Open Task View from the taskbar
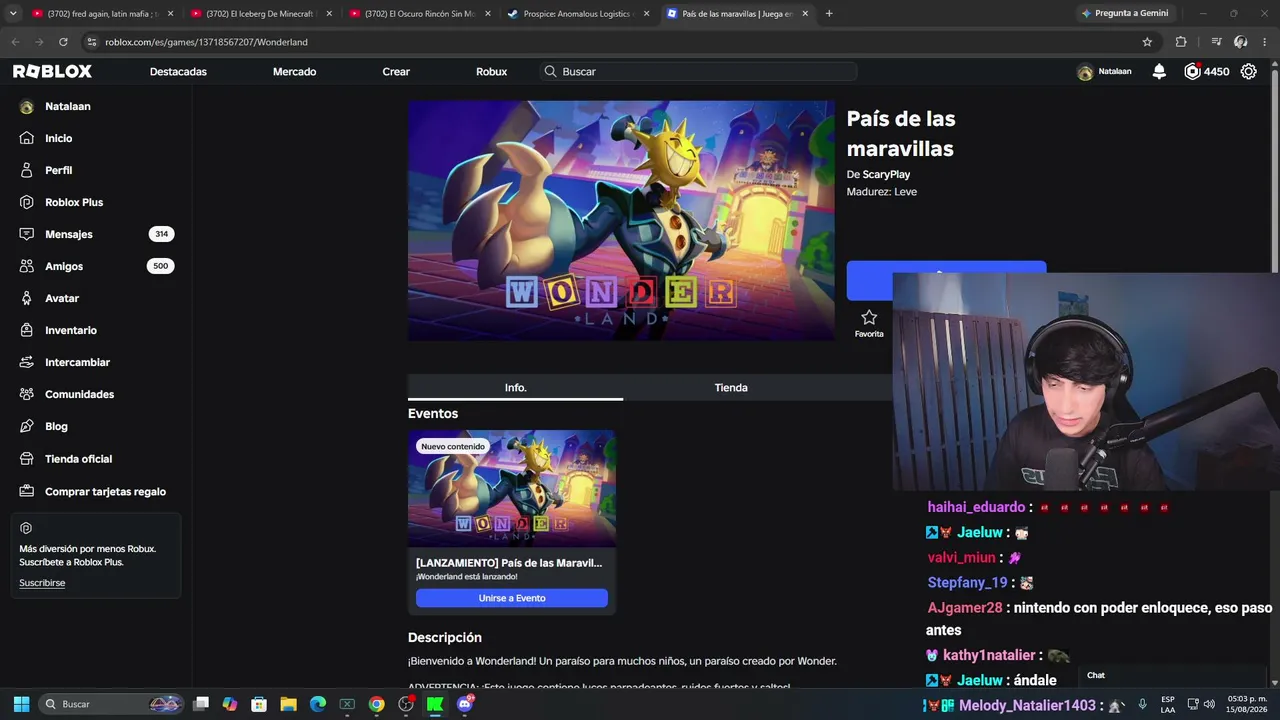Screen dimensions: 1280x720 tap(200, 704)
